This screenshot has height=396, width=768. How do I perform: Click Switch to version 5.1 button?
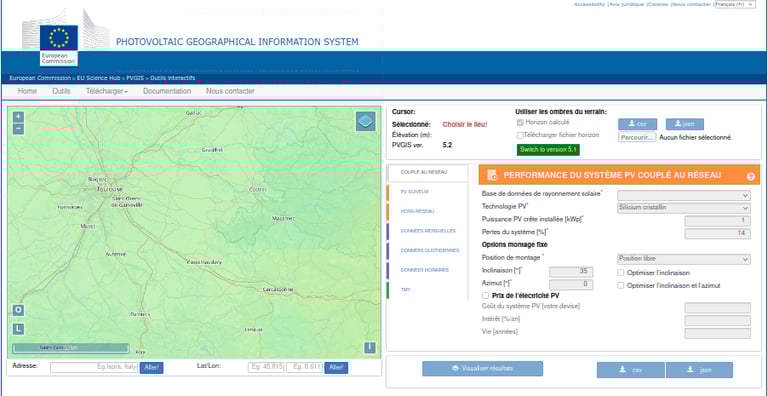[x=548, y=150]
